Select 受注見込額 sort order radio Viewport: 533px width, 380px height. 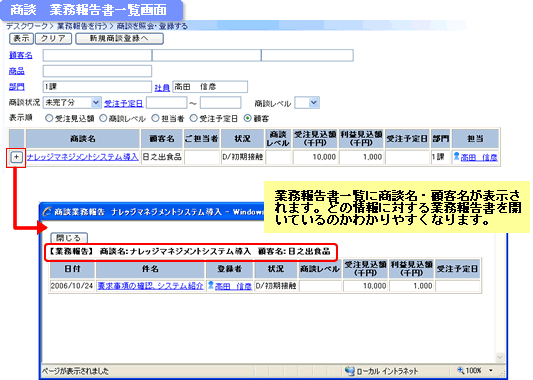pos(49,118)
